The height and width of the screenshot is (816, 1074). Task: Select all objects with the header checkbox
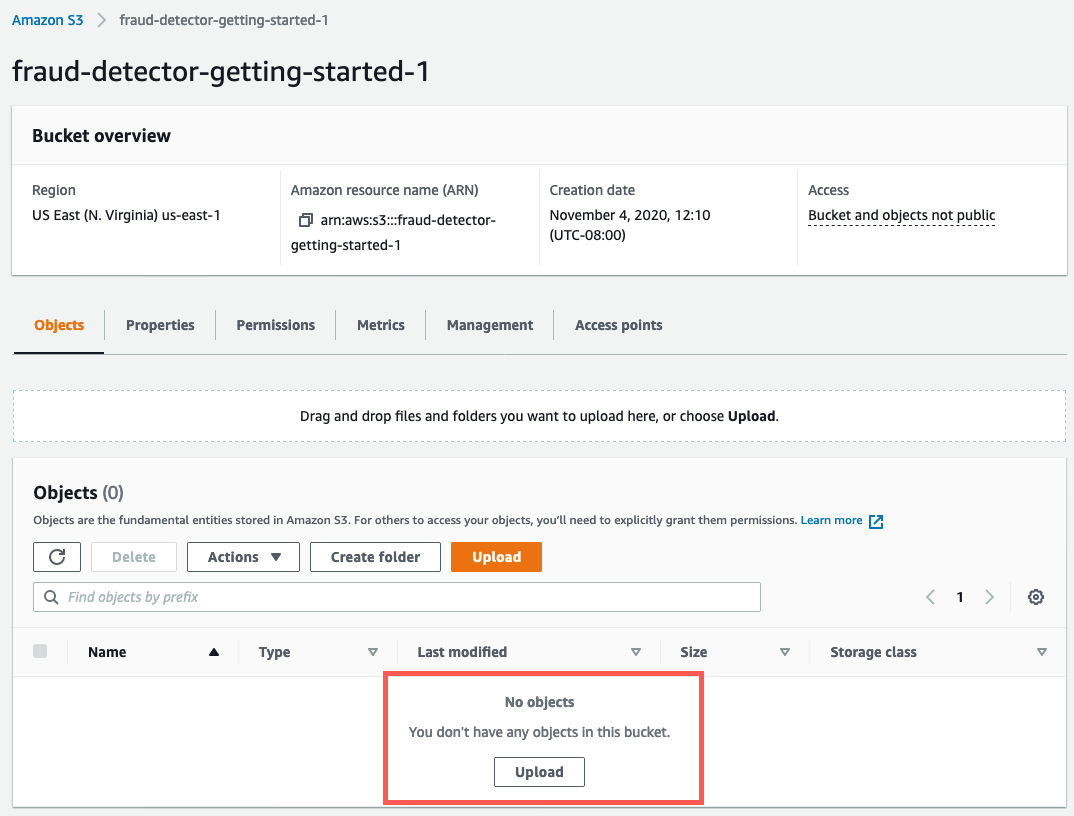click(x=40, y=650)
